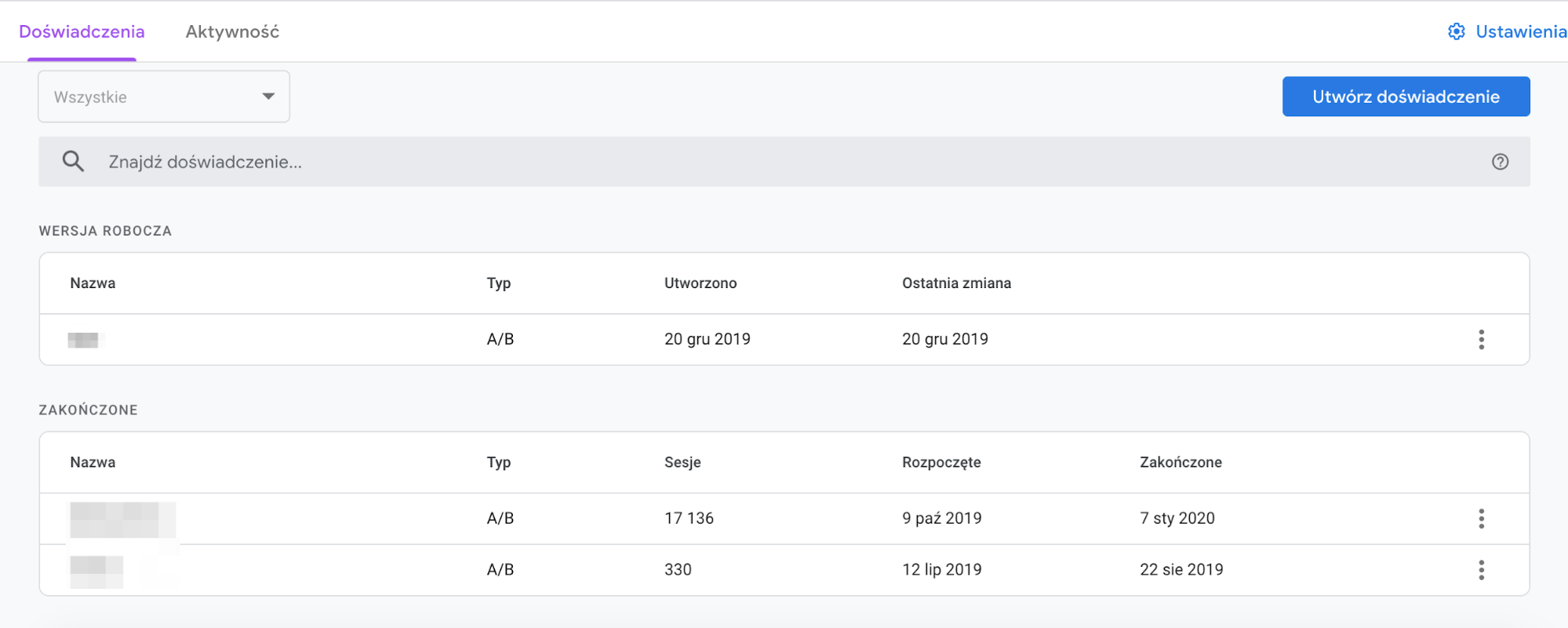Open help icon in search bar

tap(1500, 162)
